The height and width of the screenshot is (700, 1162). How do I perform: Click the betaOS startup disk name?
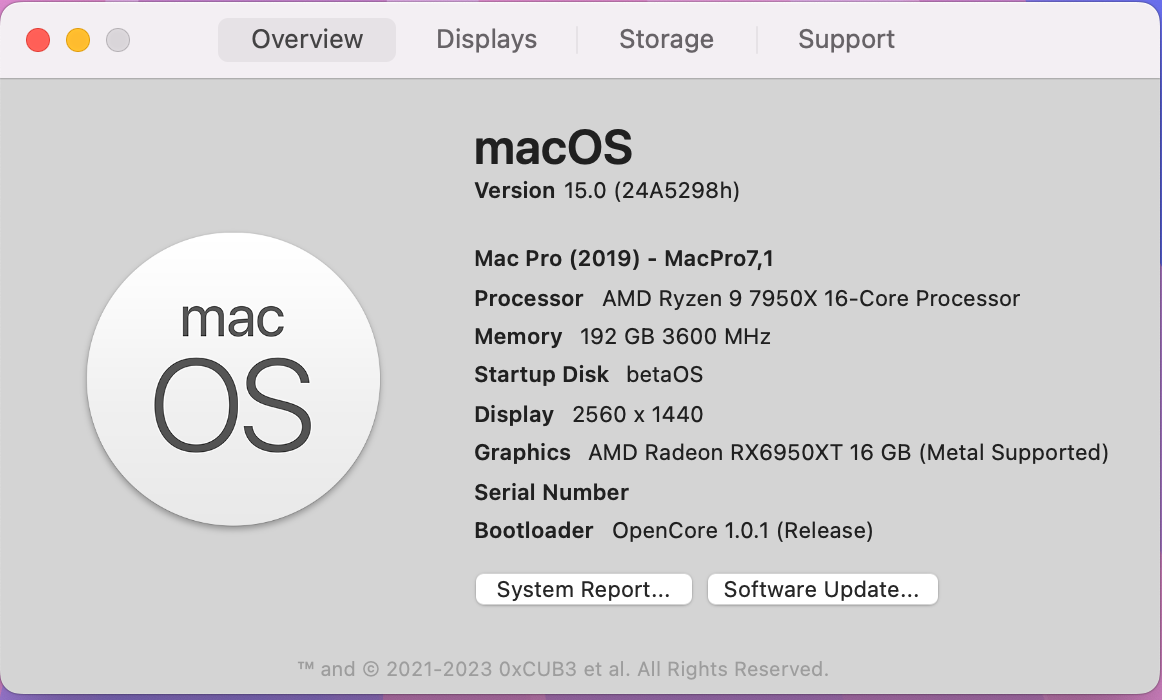[x=664, y=375]
